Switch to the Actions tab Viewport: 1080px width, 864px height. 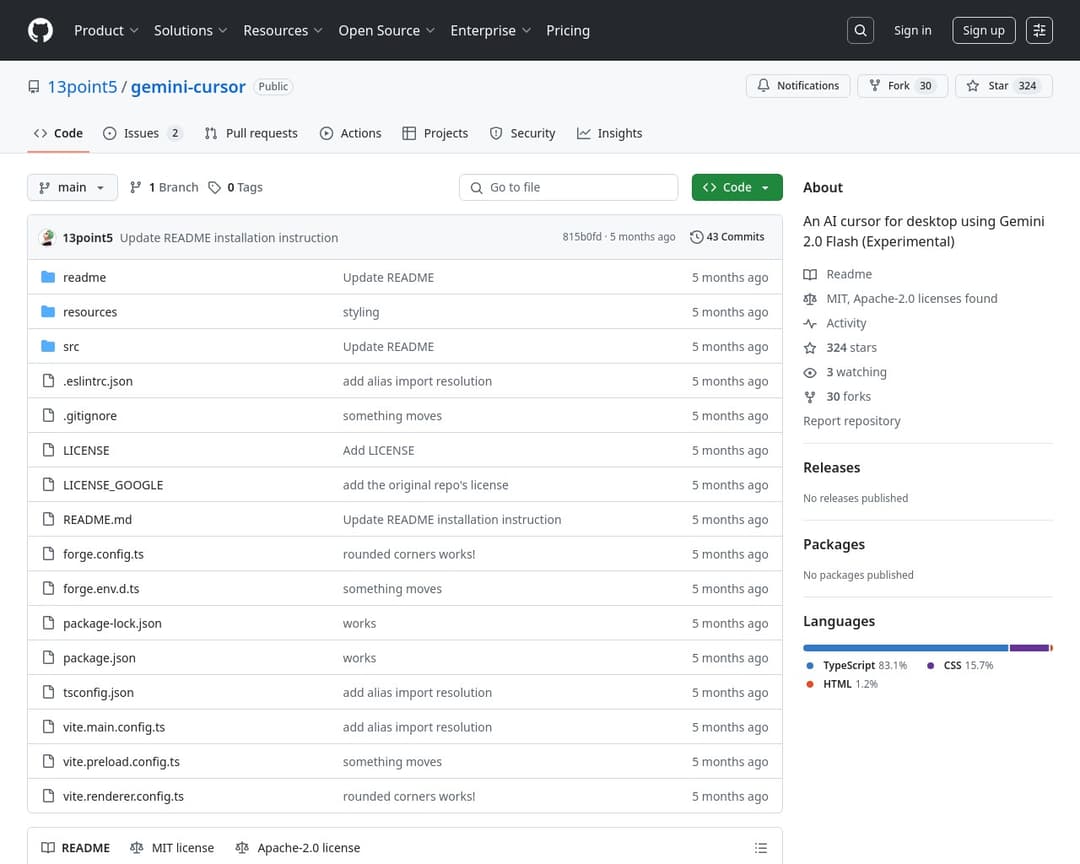(351, 133)
